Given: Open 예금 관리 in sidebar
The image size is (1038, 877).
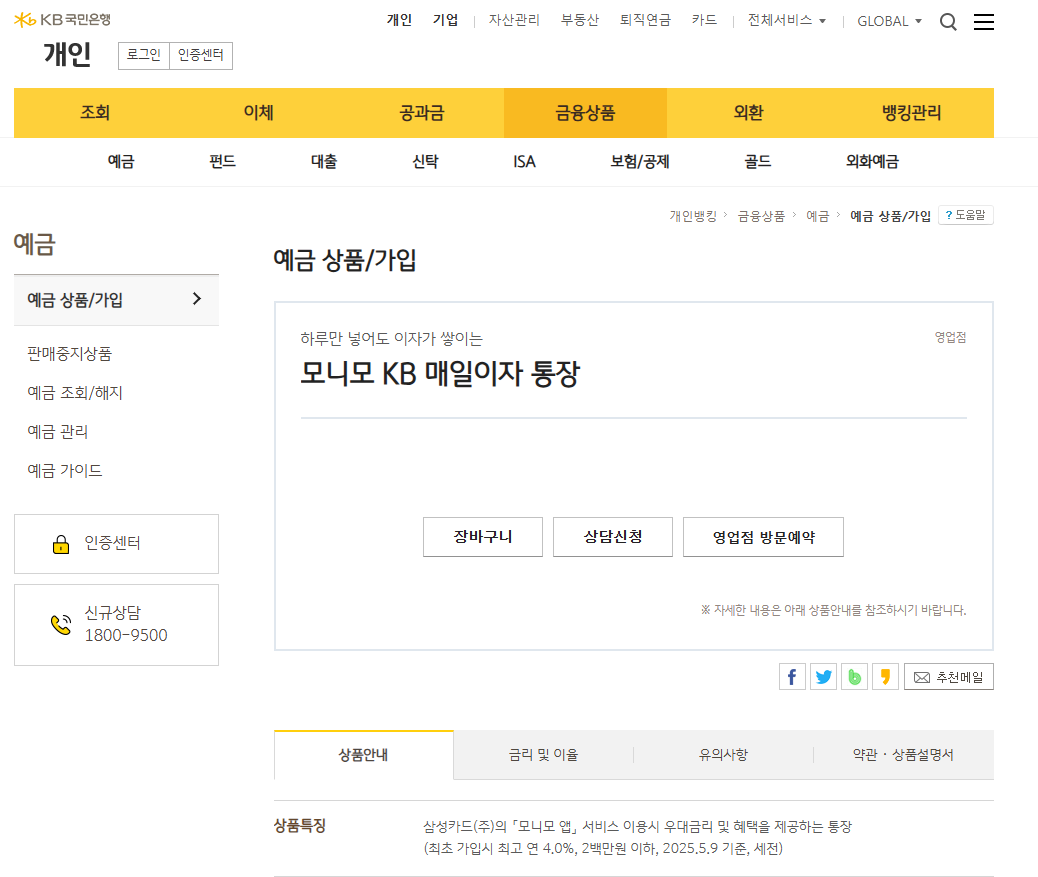Looking at the screenshot, I should click(58, 432).
